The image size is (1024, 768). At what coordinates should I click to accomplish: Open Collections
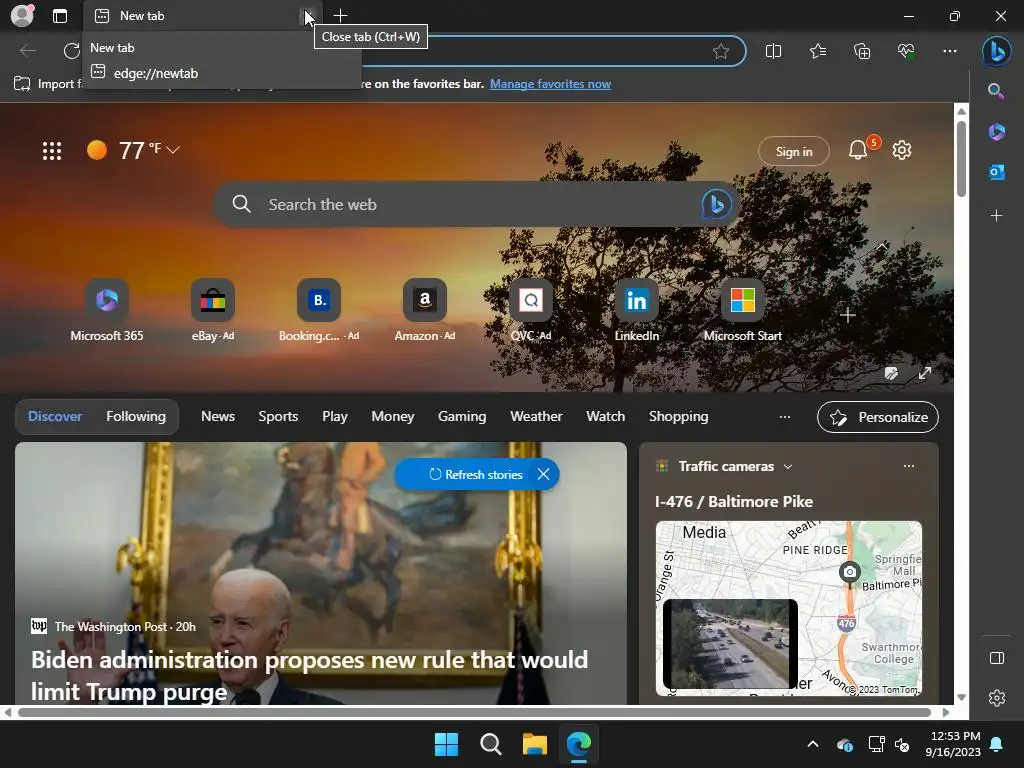point(862,51)
